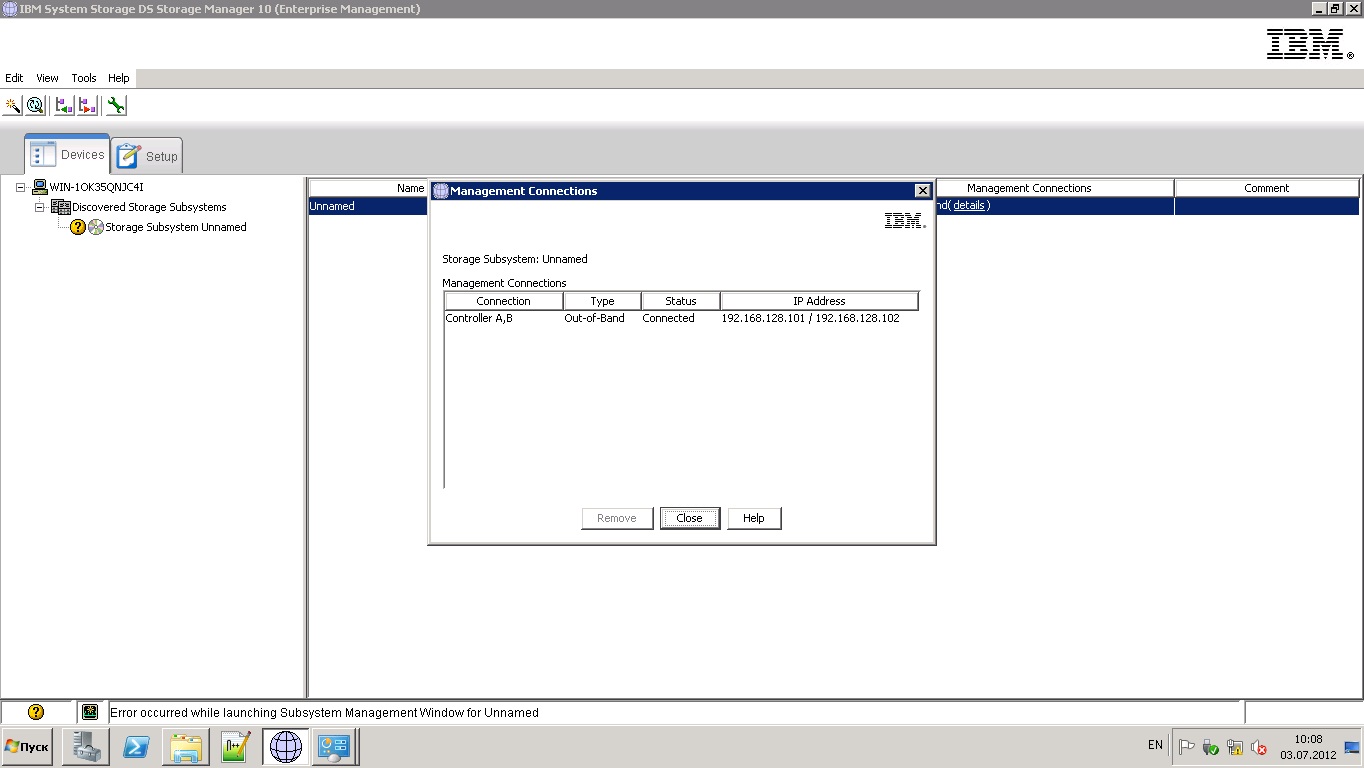Click the green wrench Manage Device icon
Image resolution: width=1364 pixels, height=768 pixels.
[x=116, y=105]
